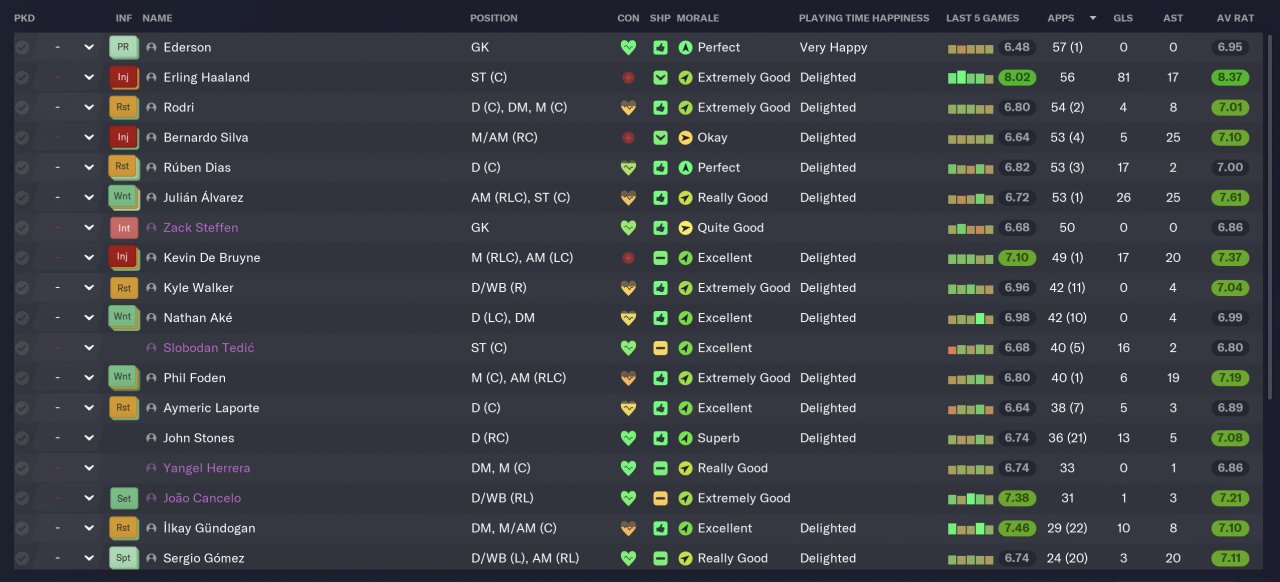This screenshot has height=582, width=1280.
Task: Click Ederson's PR status icon
Action: [122, 47]
